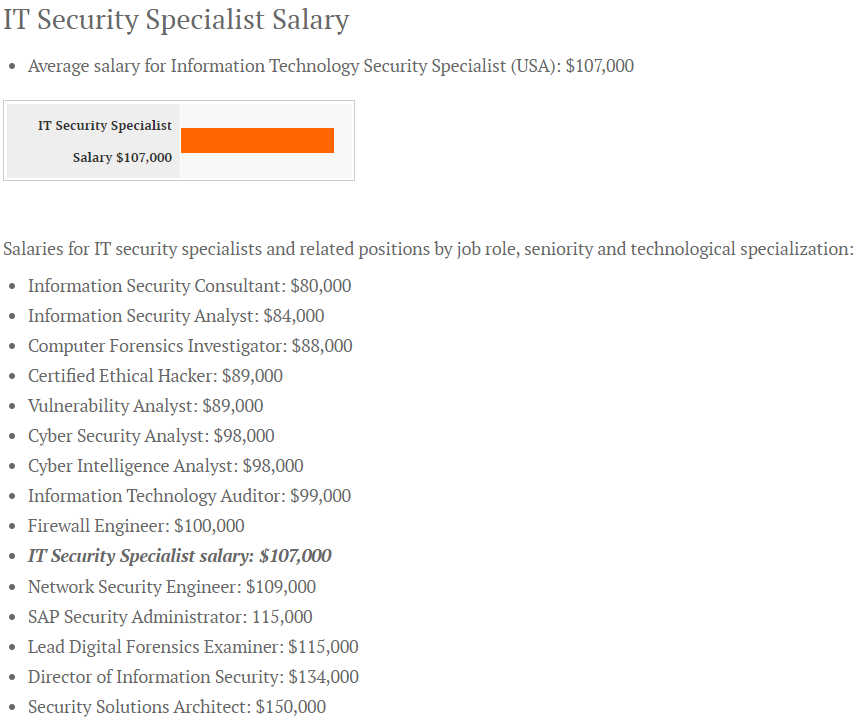The image size is (862, 722).
Task: Select Information Security Consultant list entry
Action: coord(189,286)
